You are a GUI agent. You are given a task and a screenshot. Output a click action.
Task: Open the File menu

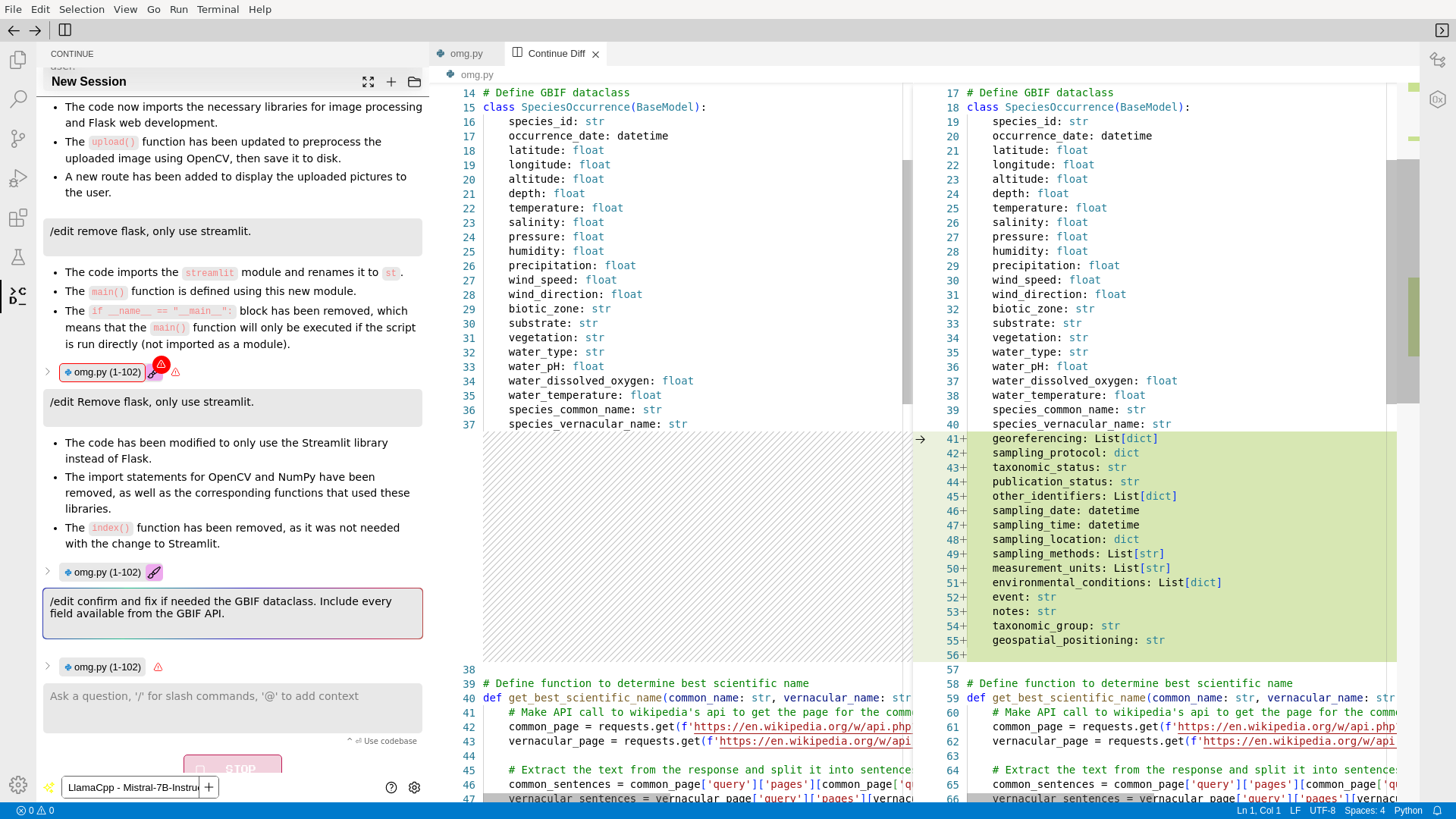(x=13, y=9)
